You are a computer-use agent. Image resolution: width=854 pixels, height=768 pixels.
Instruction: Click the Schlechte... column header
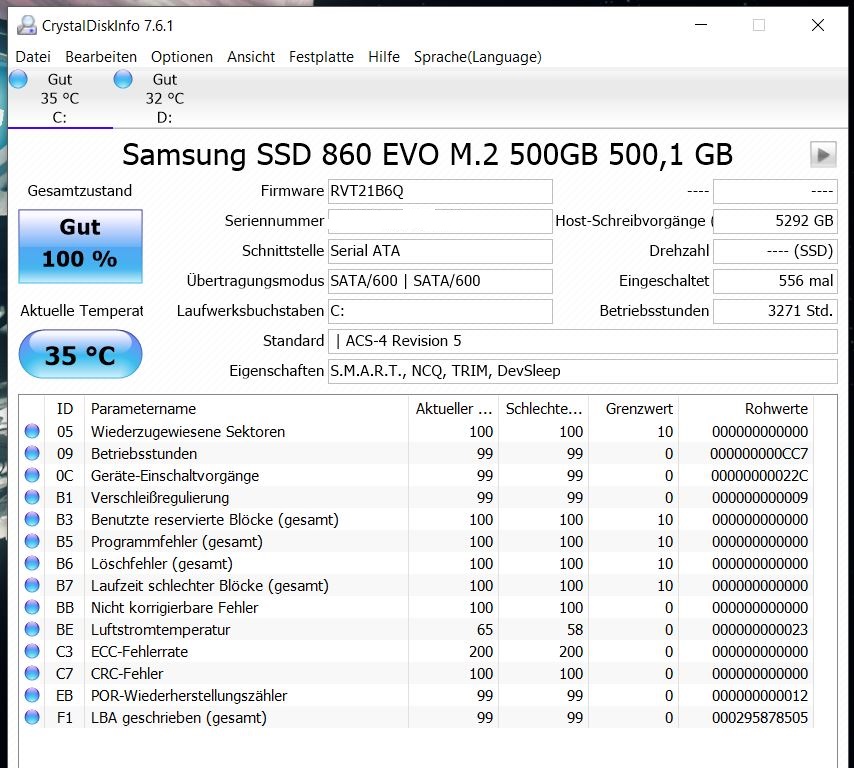544,409
